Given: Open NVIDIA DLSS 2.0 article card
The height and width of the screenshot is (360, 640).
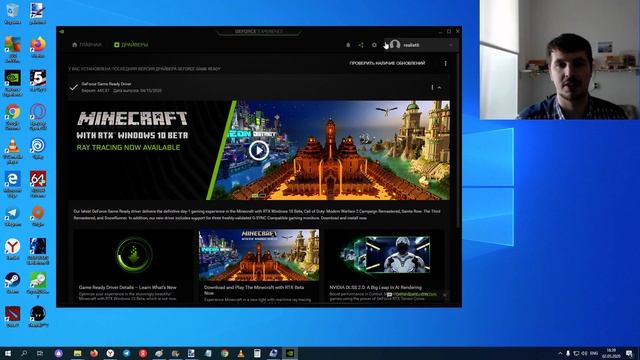Looking at the screenshot, I should (x=384, y=266).
